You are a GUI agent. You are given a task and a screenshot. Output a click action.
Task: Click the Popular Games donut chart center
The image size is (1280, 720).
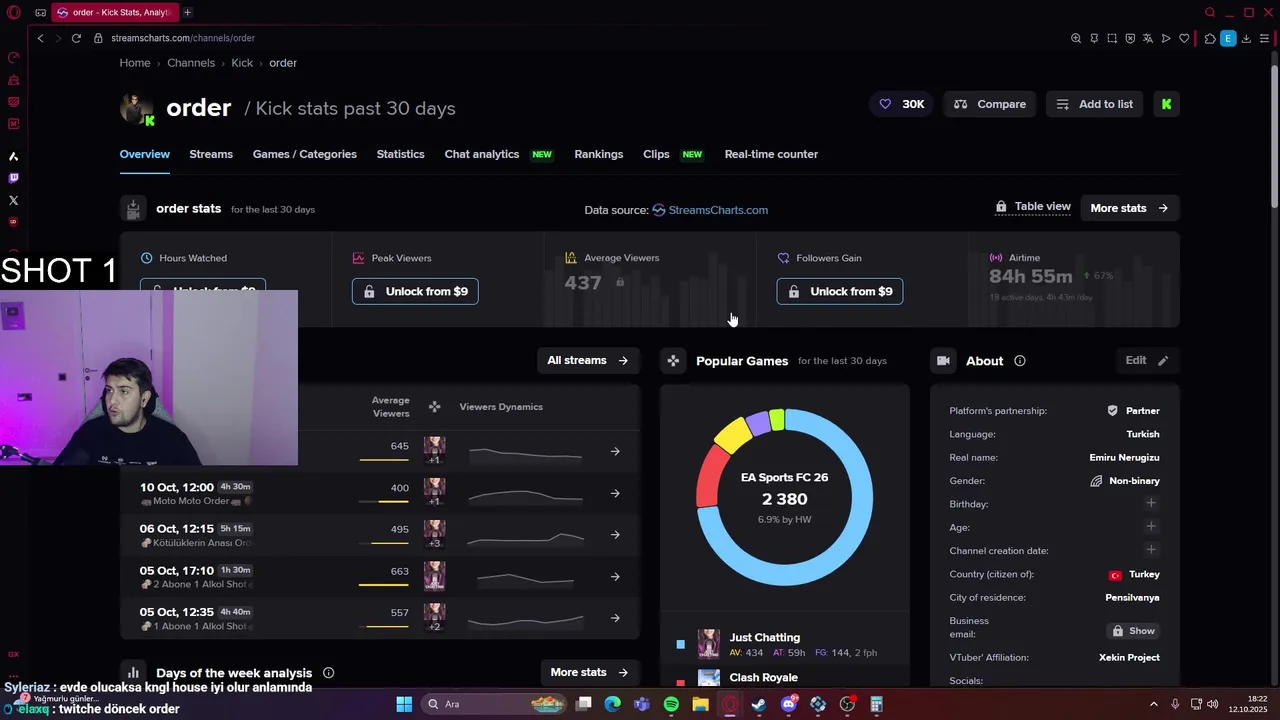click(x=784, y=497)
